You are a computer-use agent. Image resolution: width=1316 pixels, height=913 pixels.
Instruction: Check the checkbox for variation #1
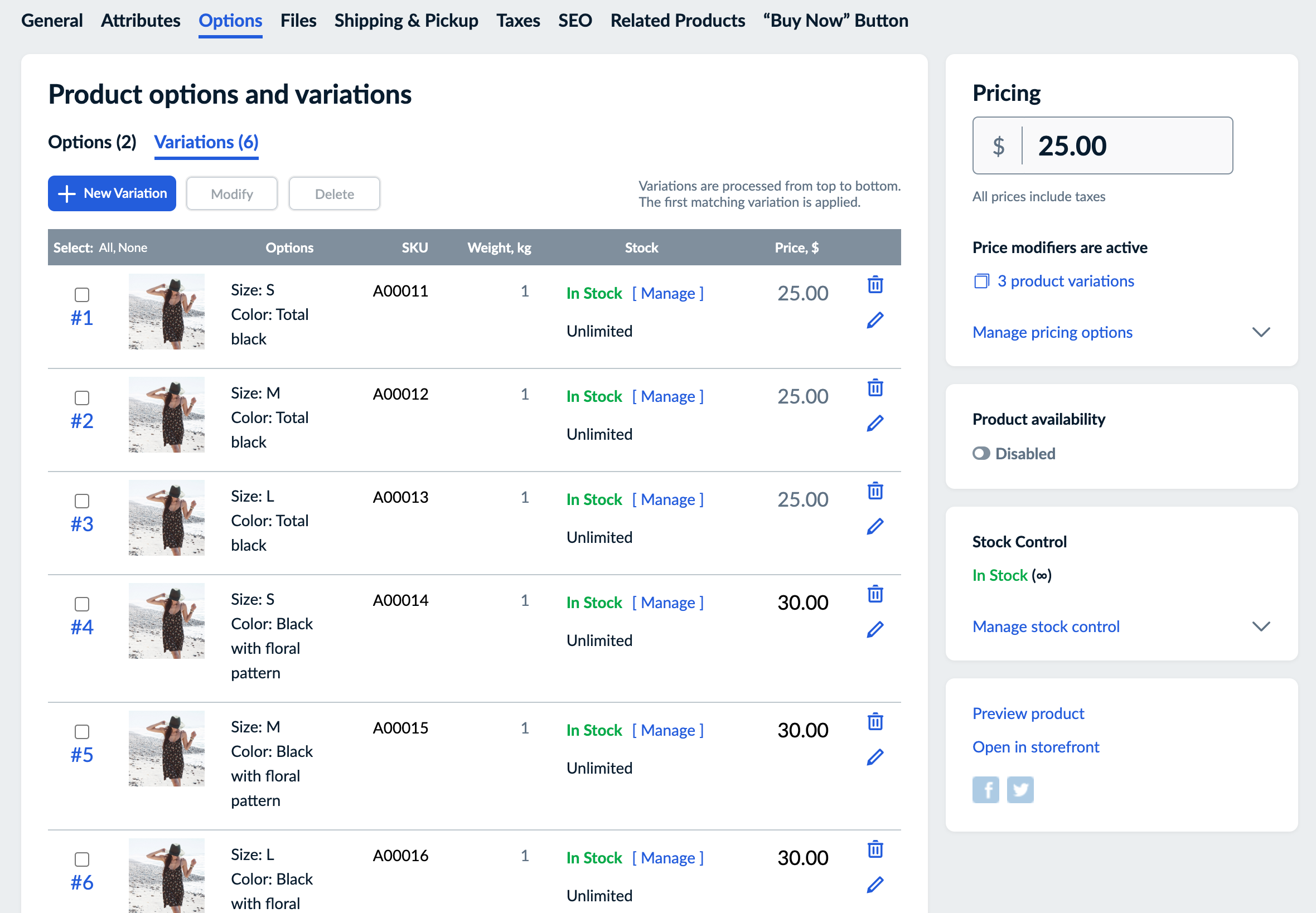[x=82, y=295]
